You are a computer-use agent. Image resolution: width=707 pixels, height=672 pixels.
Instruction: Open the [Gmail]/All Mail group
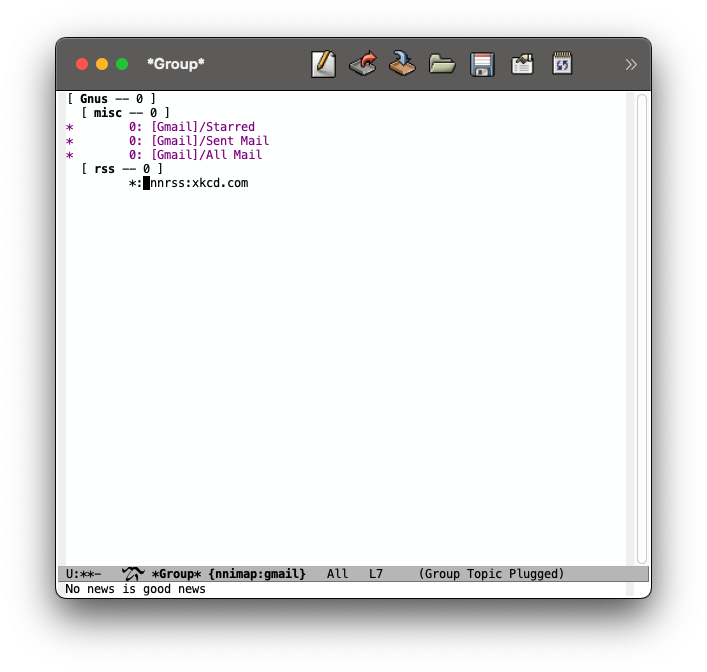click(206, 155)
